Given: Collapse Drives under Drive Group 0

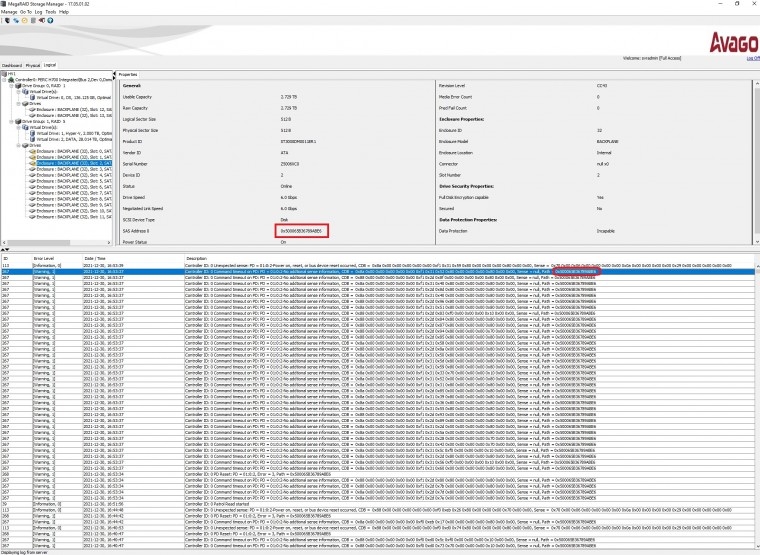Looking at the screenshot, I should [19, 103].
